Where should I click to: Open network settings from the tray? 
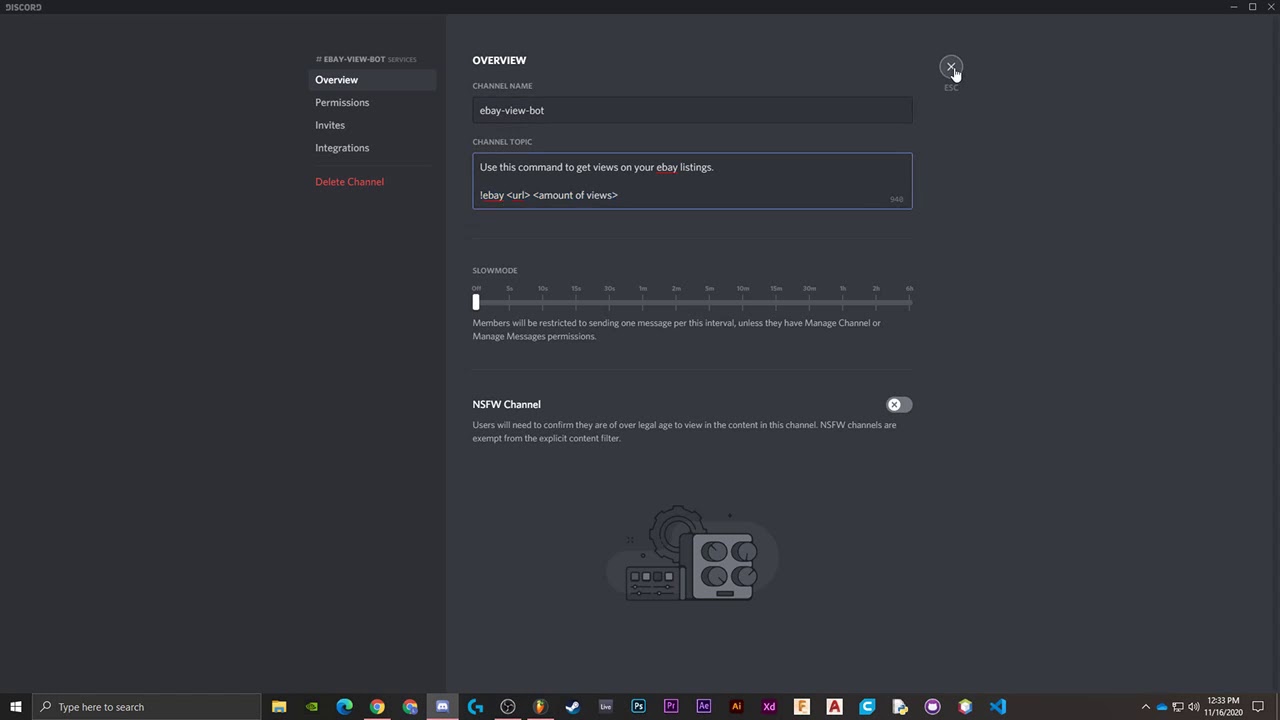pyautogui.click(x=1178, y=707)
